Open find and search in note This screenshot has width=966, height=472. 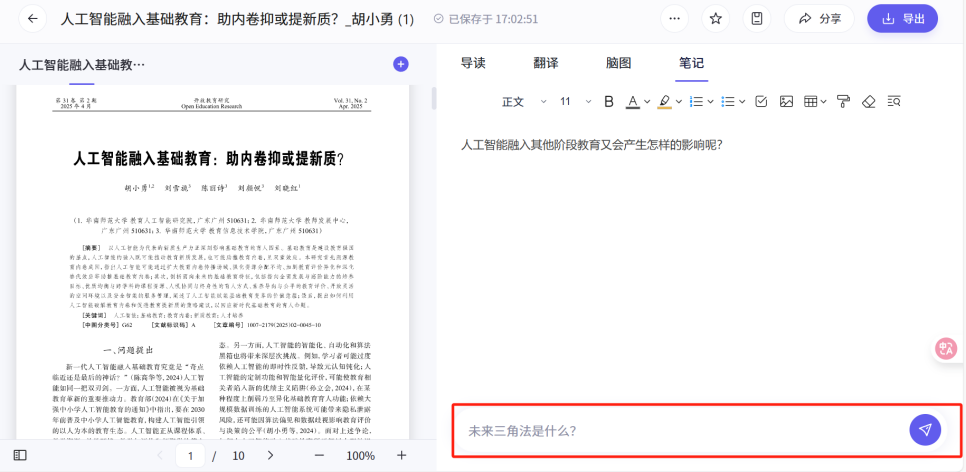point(894,102)
